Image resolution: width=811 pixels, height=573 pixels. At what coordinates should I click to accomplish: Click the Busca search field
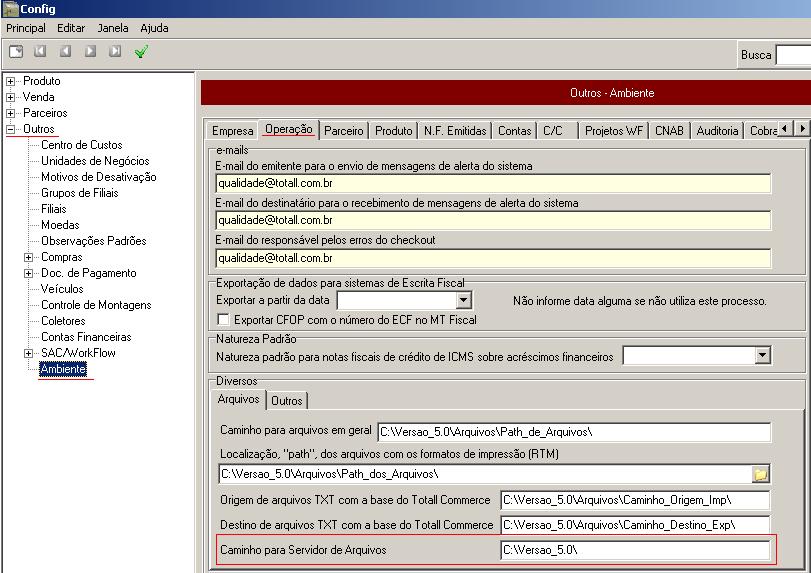[793, 55]
